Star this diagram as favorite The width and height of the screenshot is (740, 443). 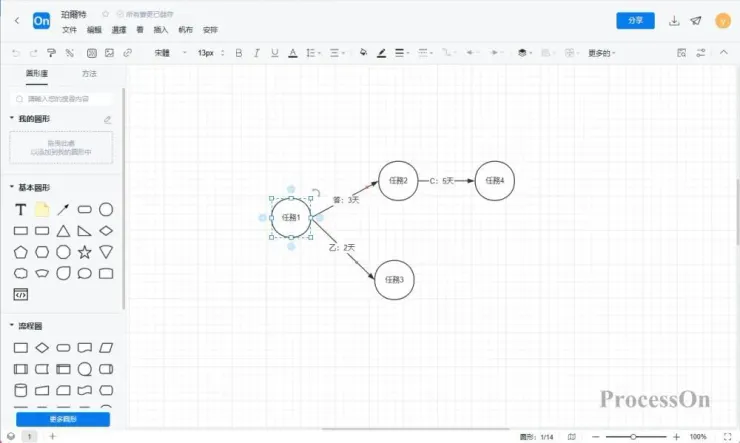pos(105,14)
